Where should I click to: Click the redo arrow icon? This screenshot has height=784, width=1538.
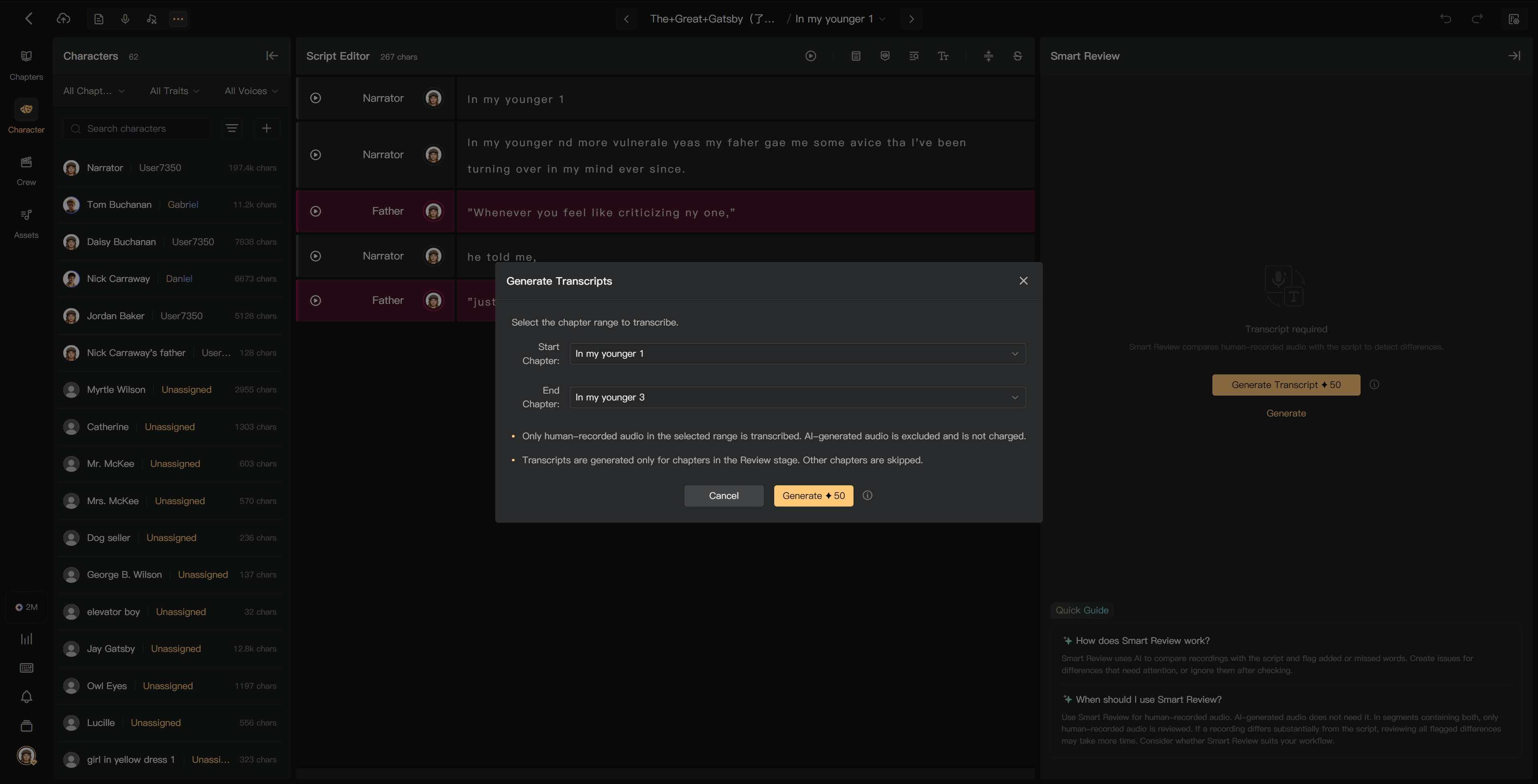1477,18
